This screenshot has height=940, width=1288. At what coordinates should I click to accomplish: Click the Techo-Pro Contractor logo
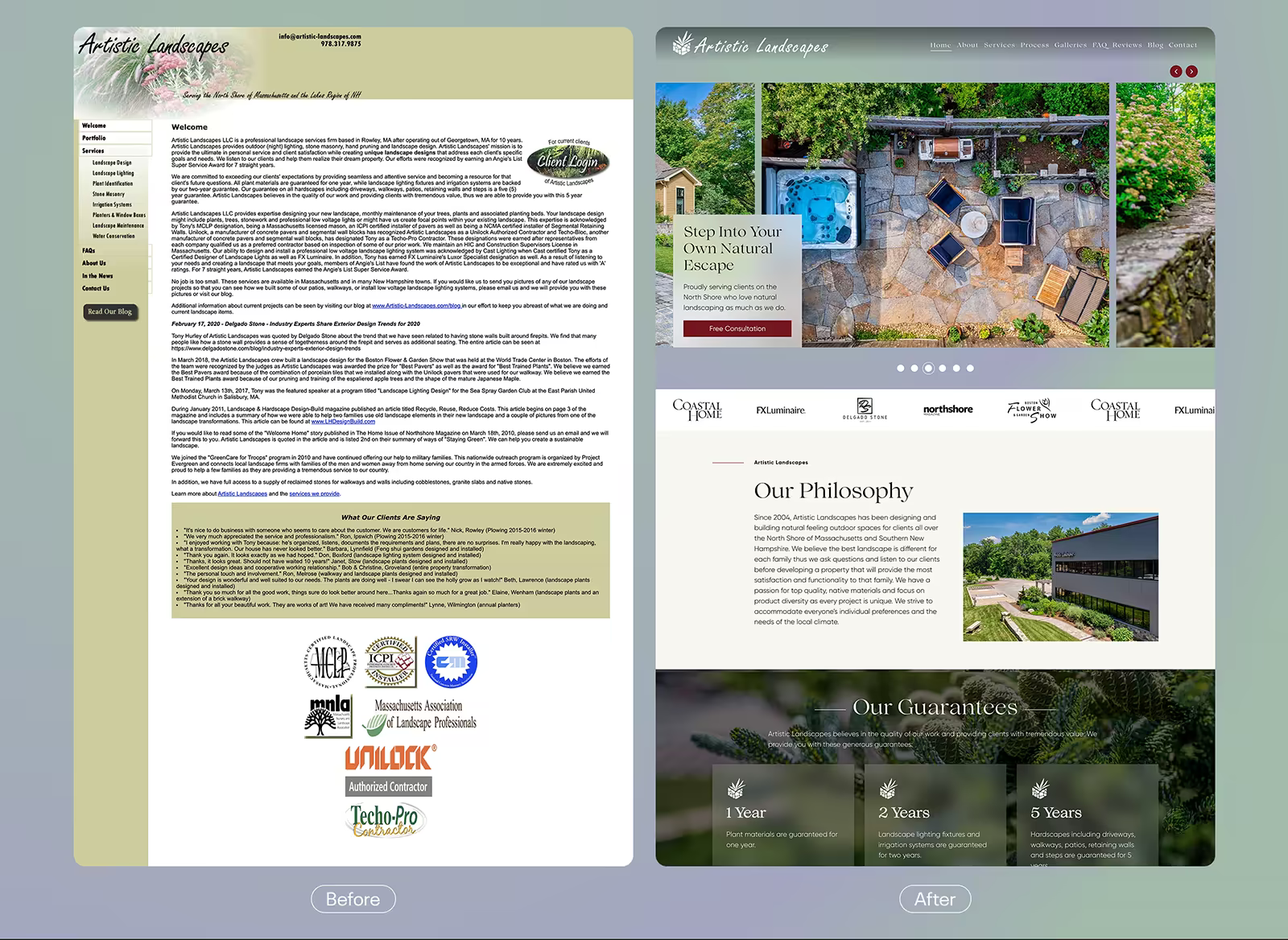click(x=387, y=820)
